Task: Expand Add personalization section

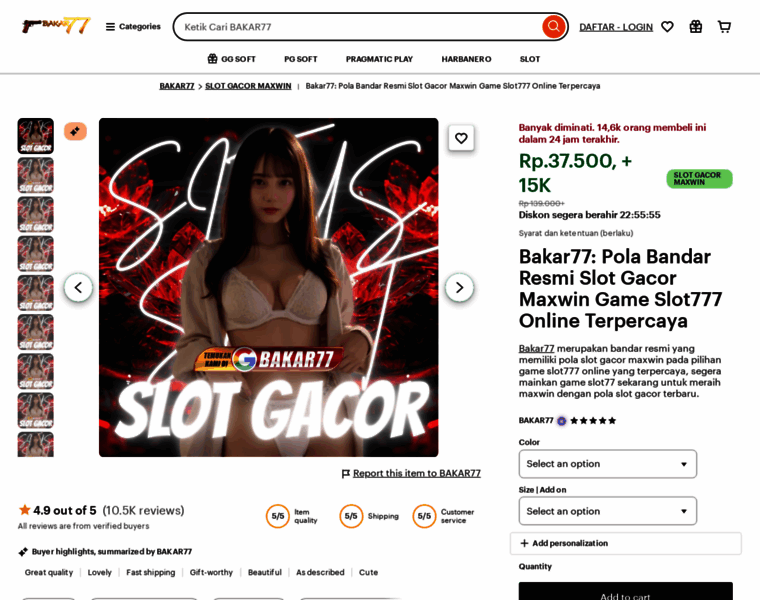Action: (625, 543)
